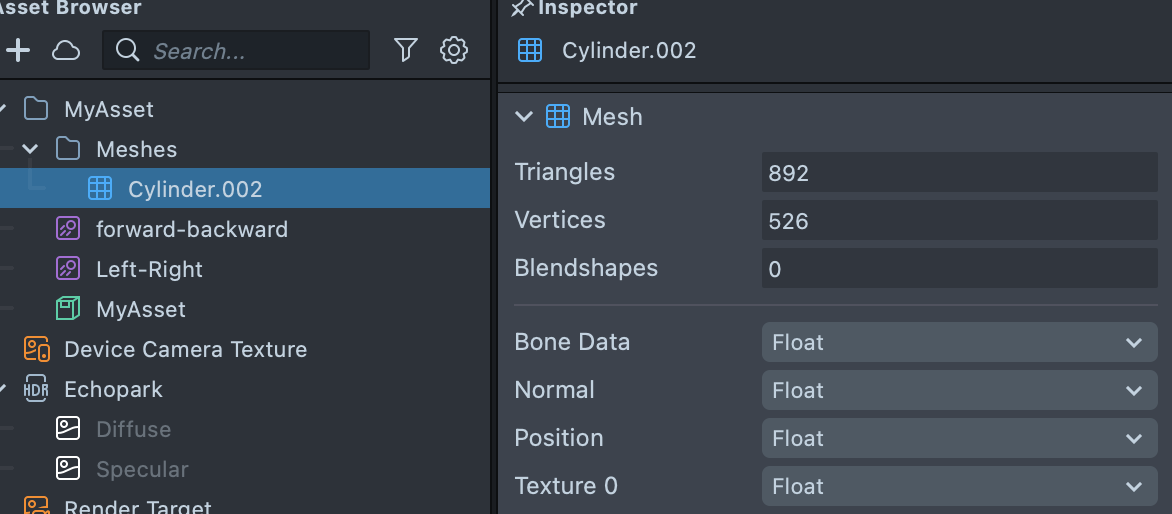Open Asset Browser settings gear
Screen dimensions: 1172x514
click(454, 50)
